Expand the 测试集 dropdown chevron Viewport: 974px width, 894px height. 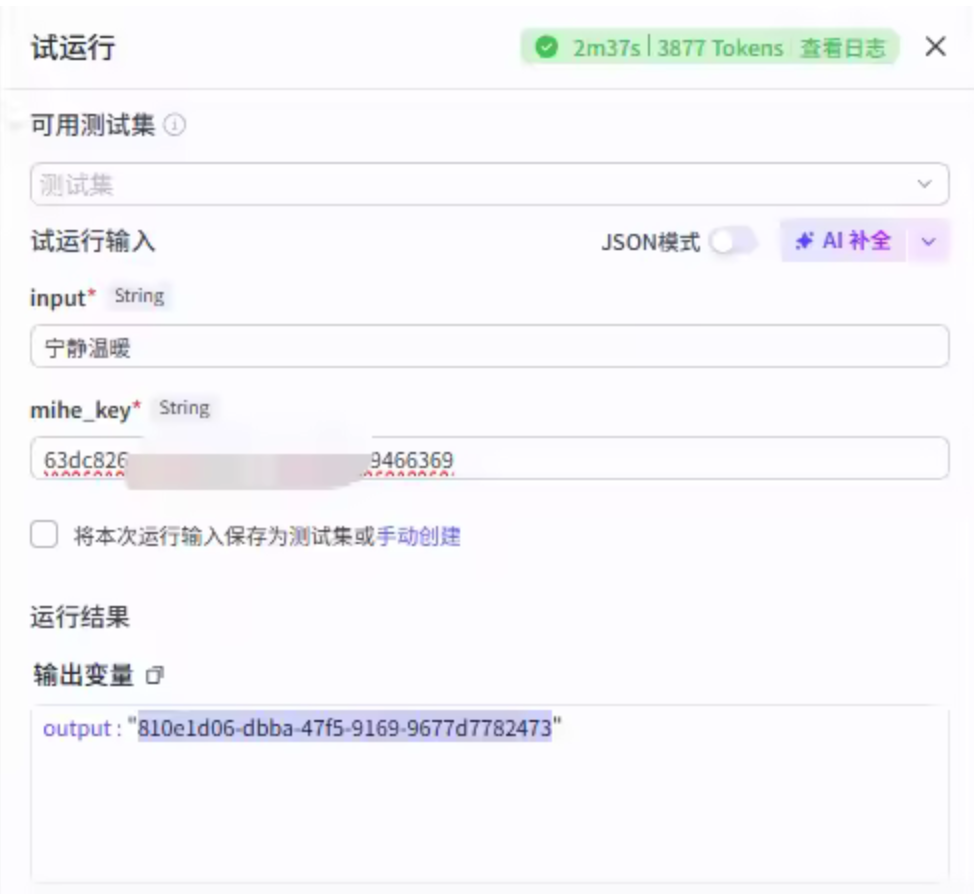click(924, 185)
